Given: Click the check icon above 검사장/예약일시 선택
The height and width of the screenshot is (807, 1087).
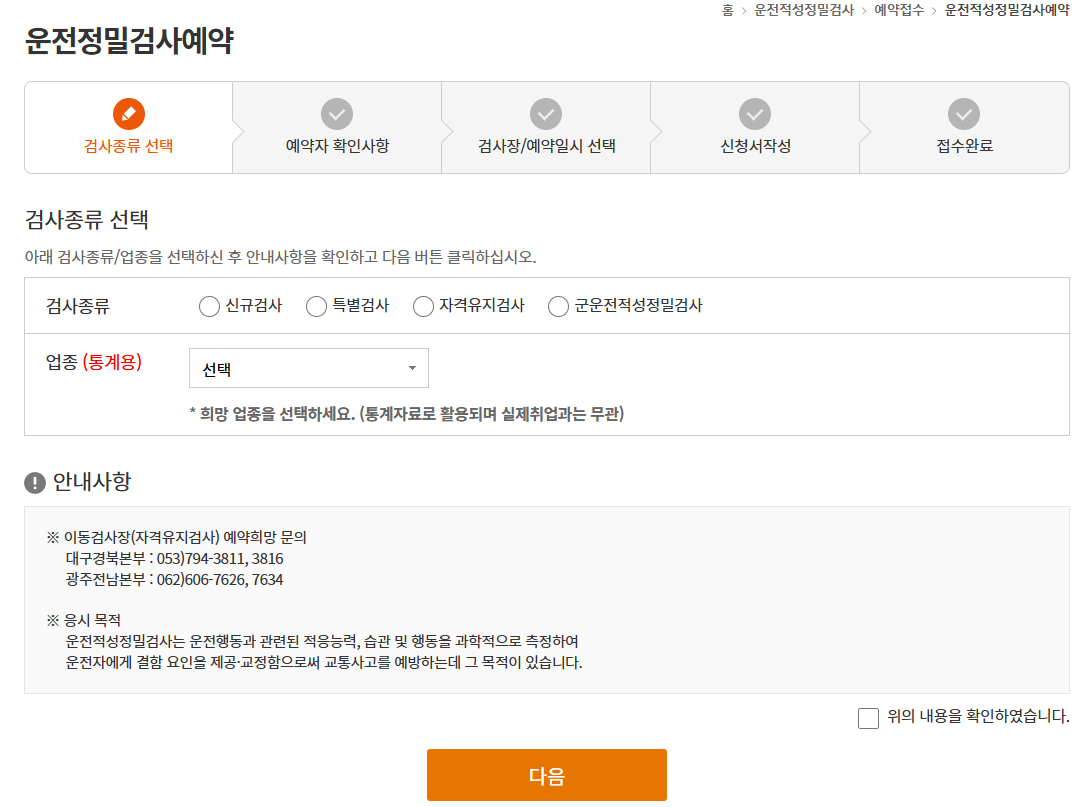Looking at the screenshot, I should [x=546, y=114].
